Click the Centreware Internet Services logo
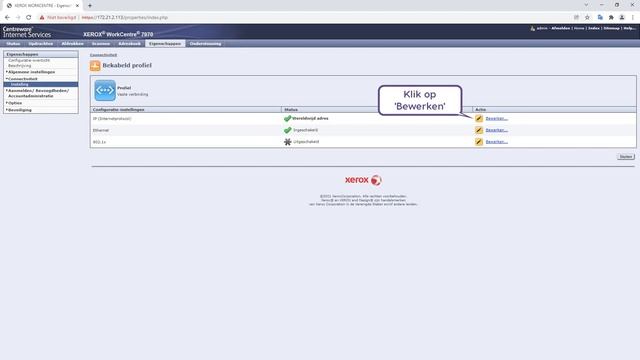Viewport: 640px width, 360px height. [27, 32]
